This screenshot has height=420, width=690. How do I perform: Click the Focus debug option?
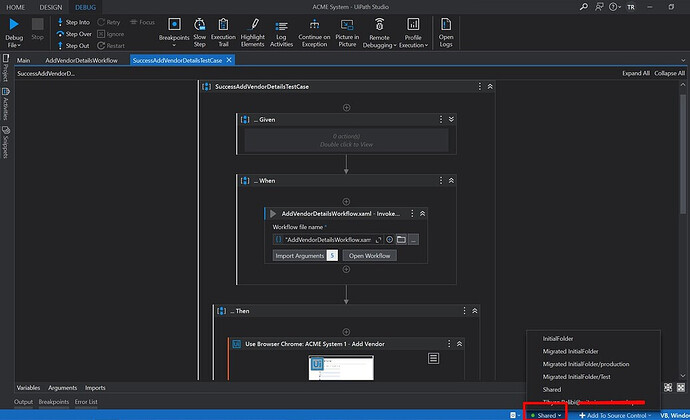coord(142,22)
